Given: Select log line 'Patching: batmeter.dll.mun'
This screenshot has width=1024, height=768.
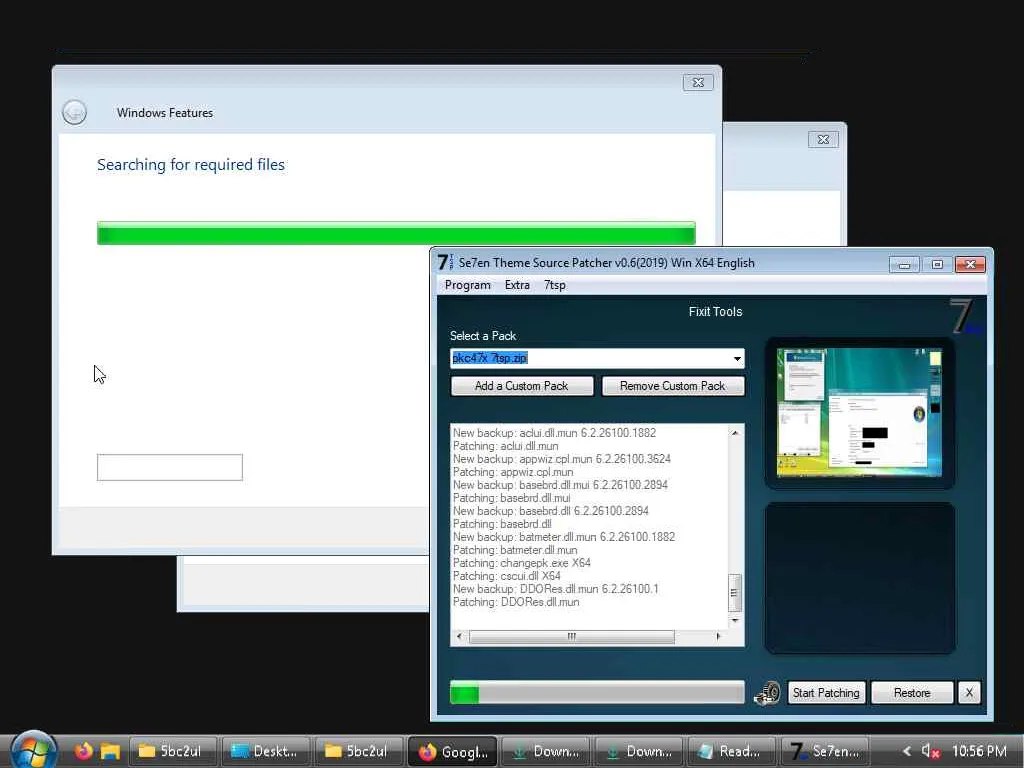Looking at the screenshot, I should (515, 550).
